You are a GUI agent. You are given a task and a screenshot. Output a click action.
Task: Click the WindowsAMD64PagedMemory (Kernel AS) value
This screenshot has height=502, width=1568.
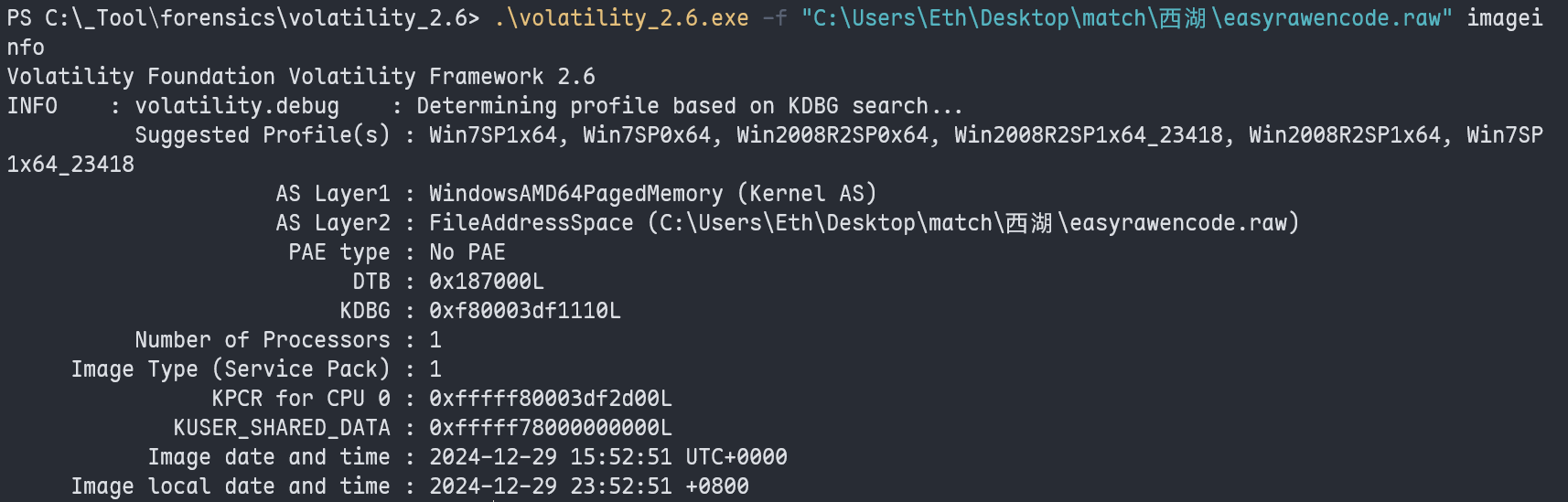(652, 194)
